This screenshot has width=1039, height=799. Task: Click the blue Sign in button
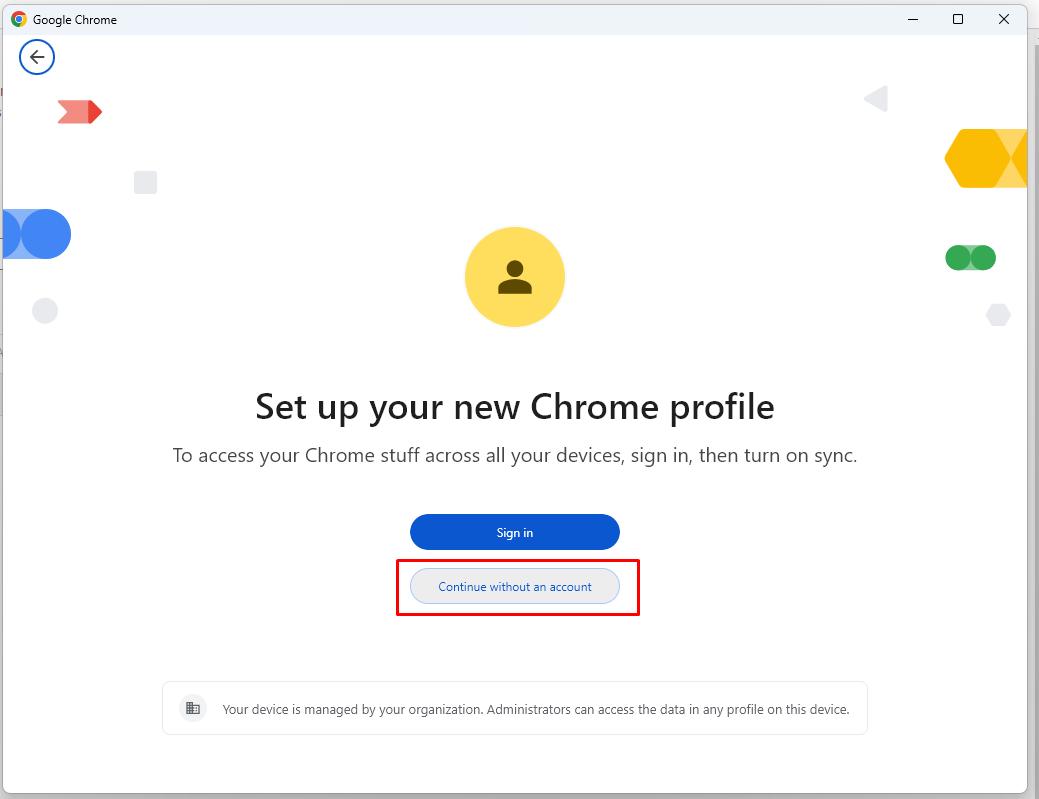tap(514, 532)
